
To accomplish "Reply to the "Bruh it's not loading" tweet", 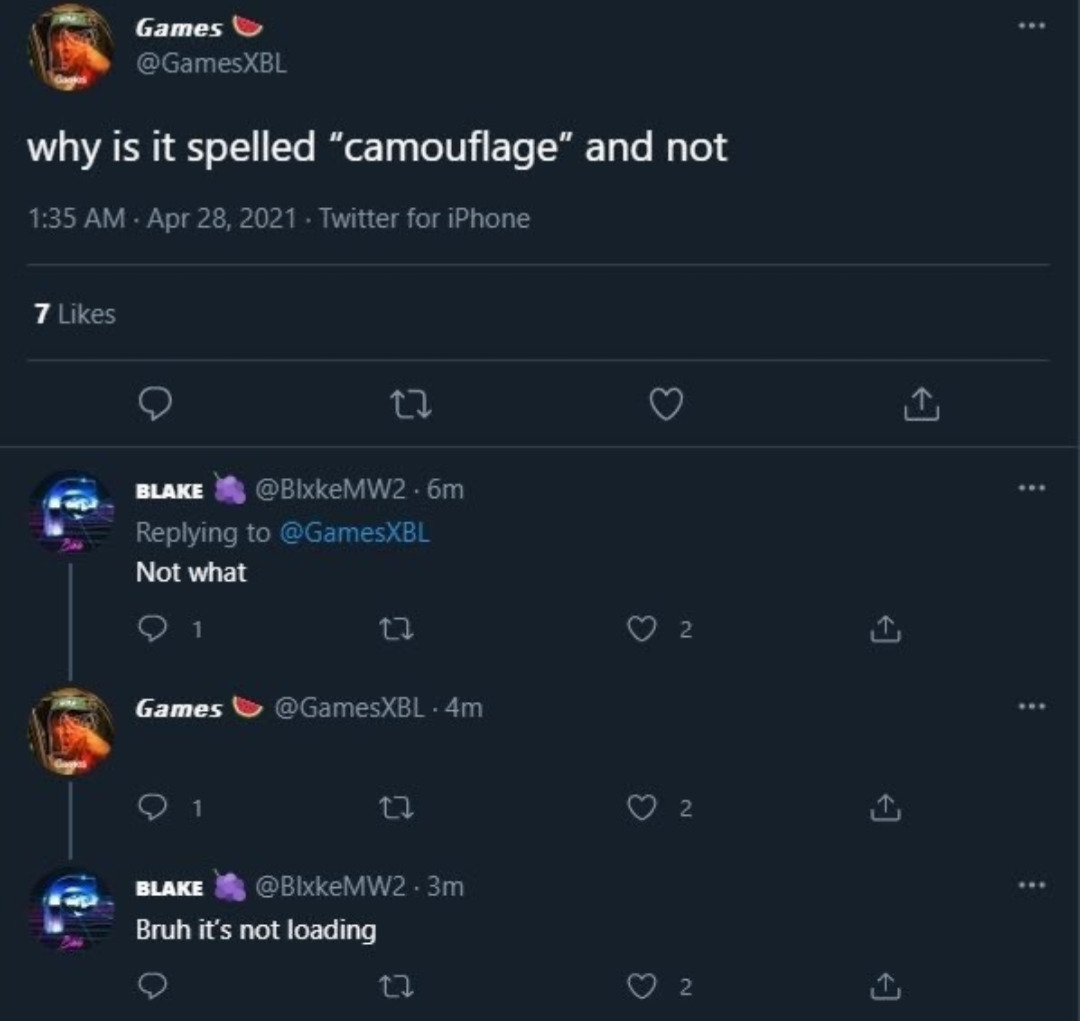I will click(151, 987).
